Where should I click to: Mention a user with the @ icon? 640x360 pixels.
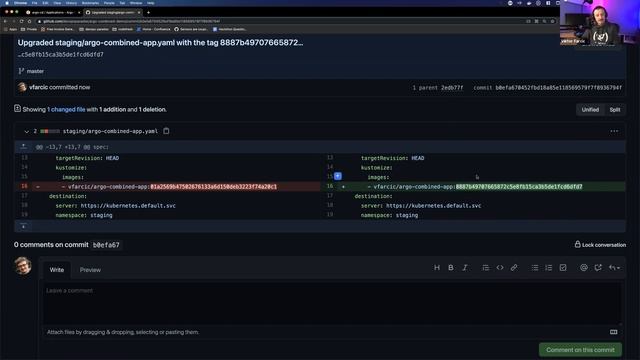click(x=584, y=268)
